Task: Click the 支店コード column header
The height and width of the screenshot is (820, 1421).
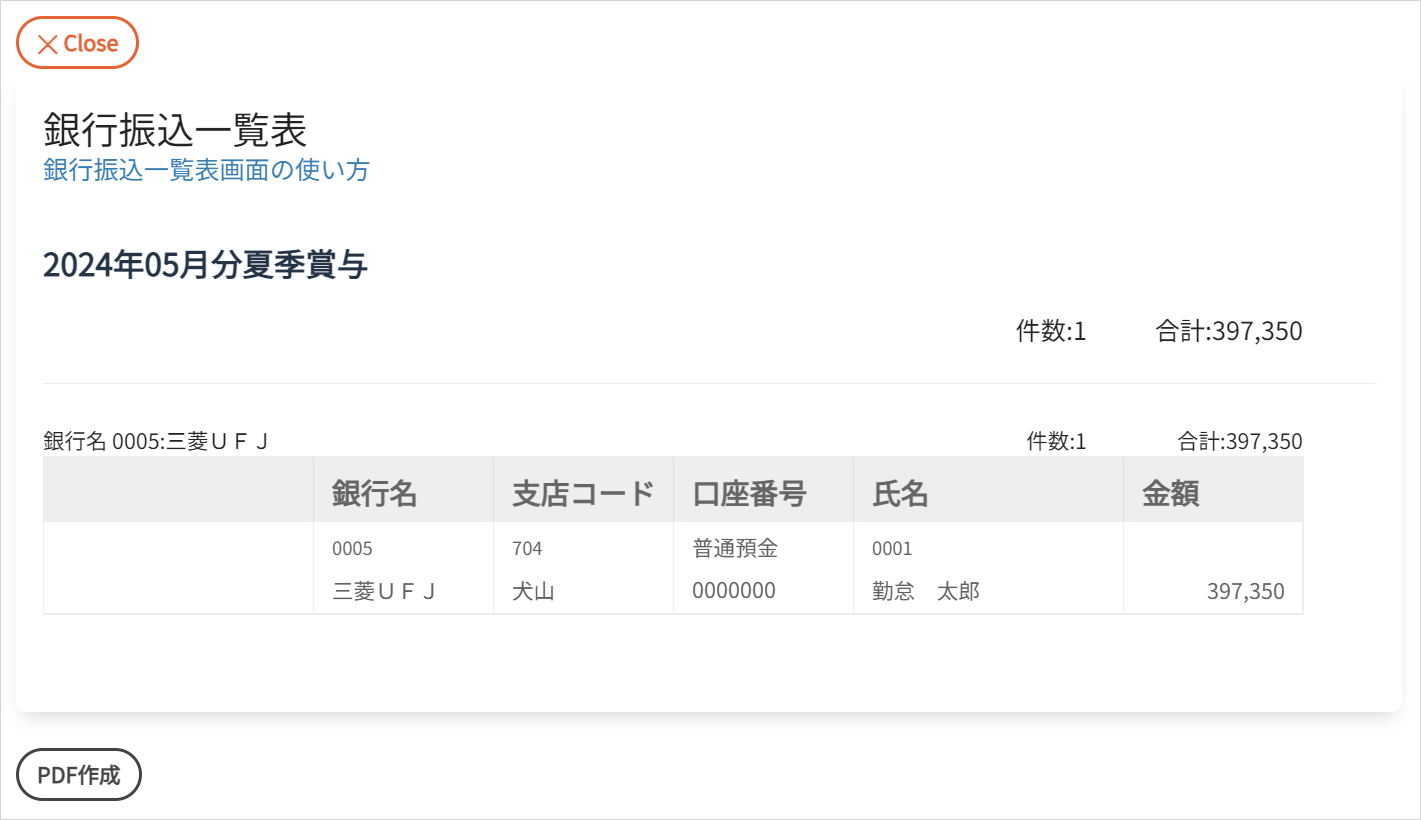Action: point(583,493)
